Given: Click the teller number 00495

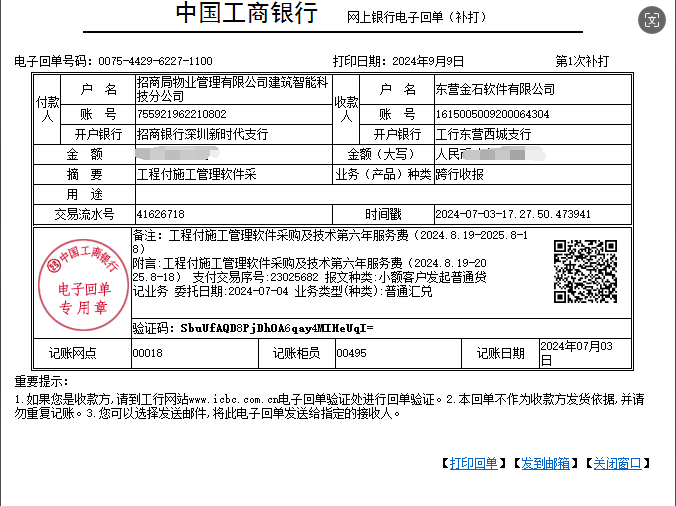Looking at the screenshot, I should click(x=351, y=353).
